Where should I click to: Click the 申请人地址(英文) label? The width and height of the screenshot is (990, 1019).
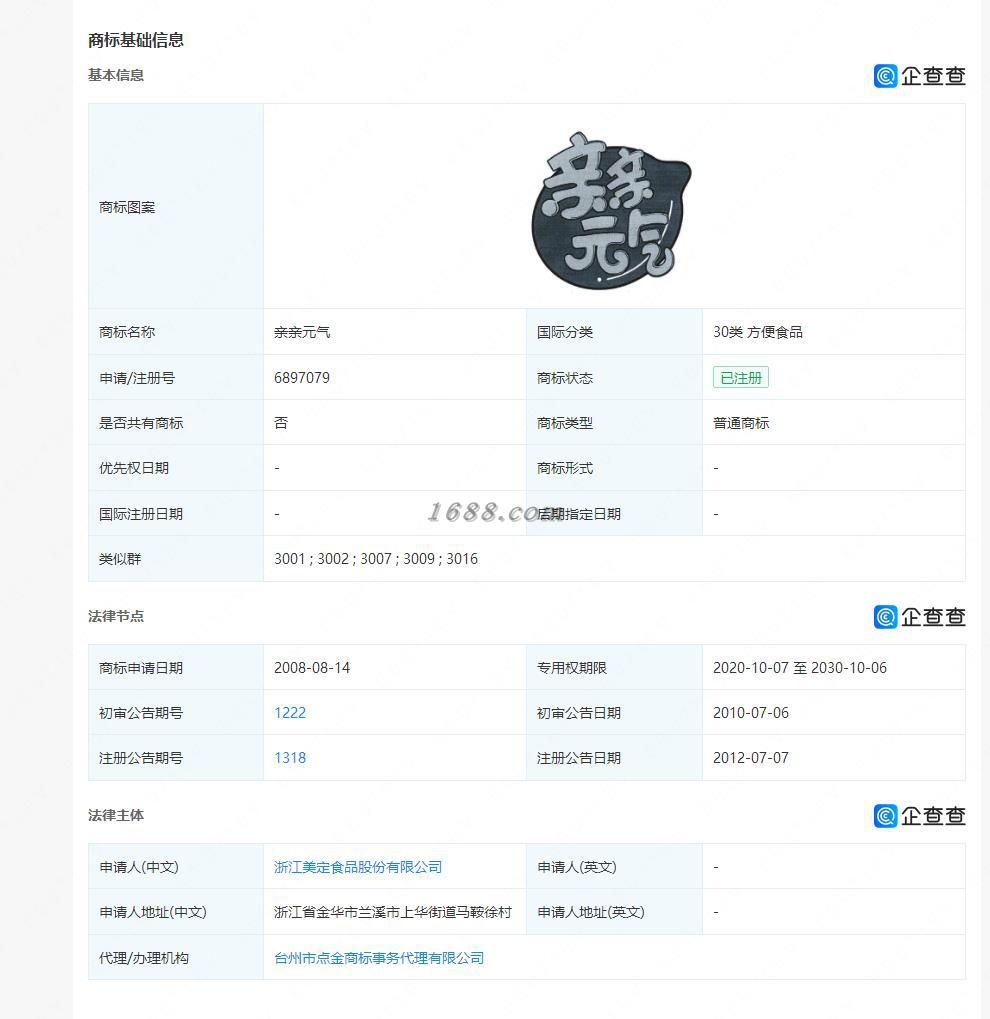point(590,912)
